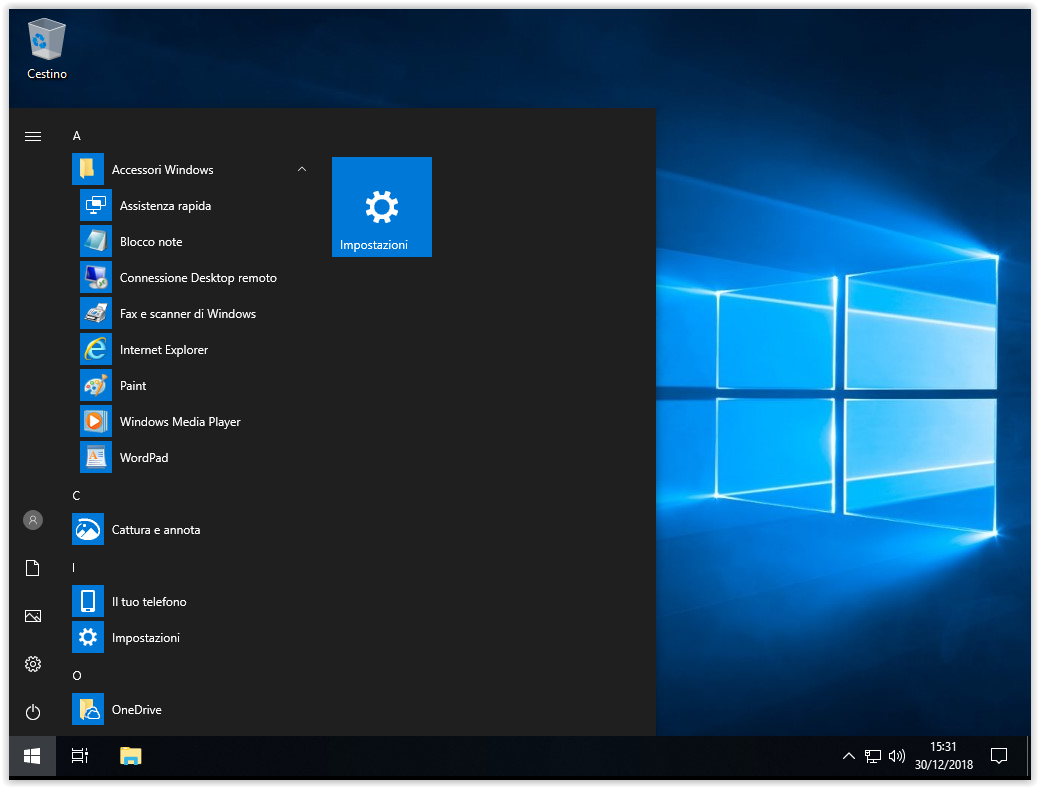Click the network icon in system tray
The height and width of the screenshot is (788, 1039).
coord(873,756)
